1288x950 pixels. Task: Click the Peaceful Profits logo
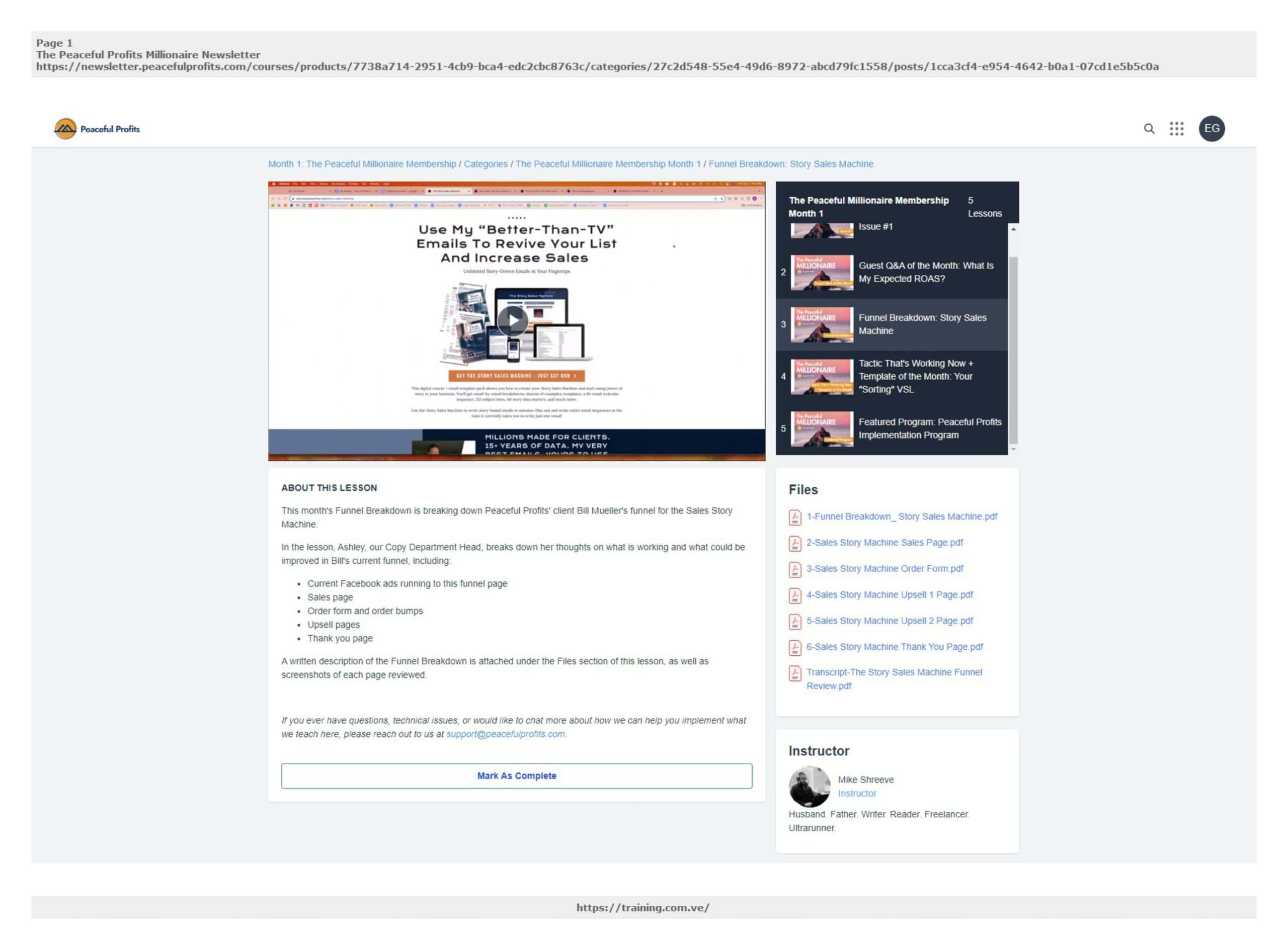coord(97,128)
